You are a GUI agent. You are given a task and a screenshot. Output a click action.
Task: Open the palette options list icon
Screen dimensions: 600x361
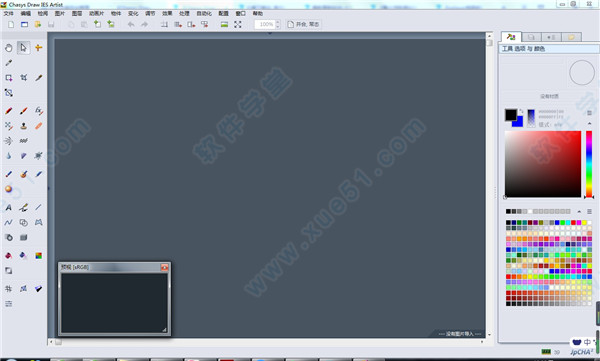pos(589,211)
